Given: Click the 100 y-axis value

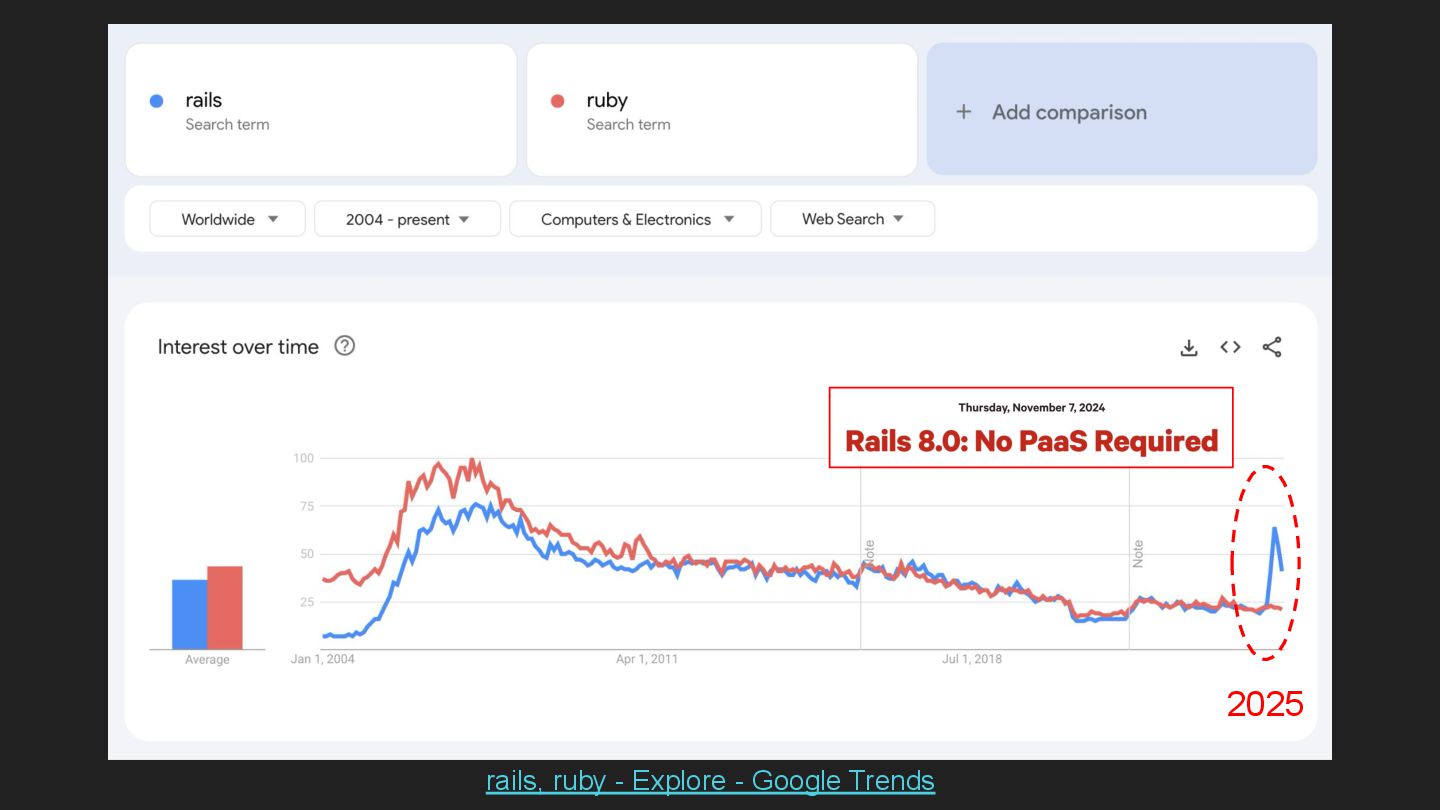Looking at the screenshot, I should click(303, 458).
